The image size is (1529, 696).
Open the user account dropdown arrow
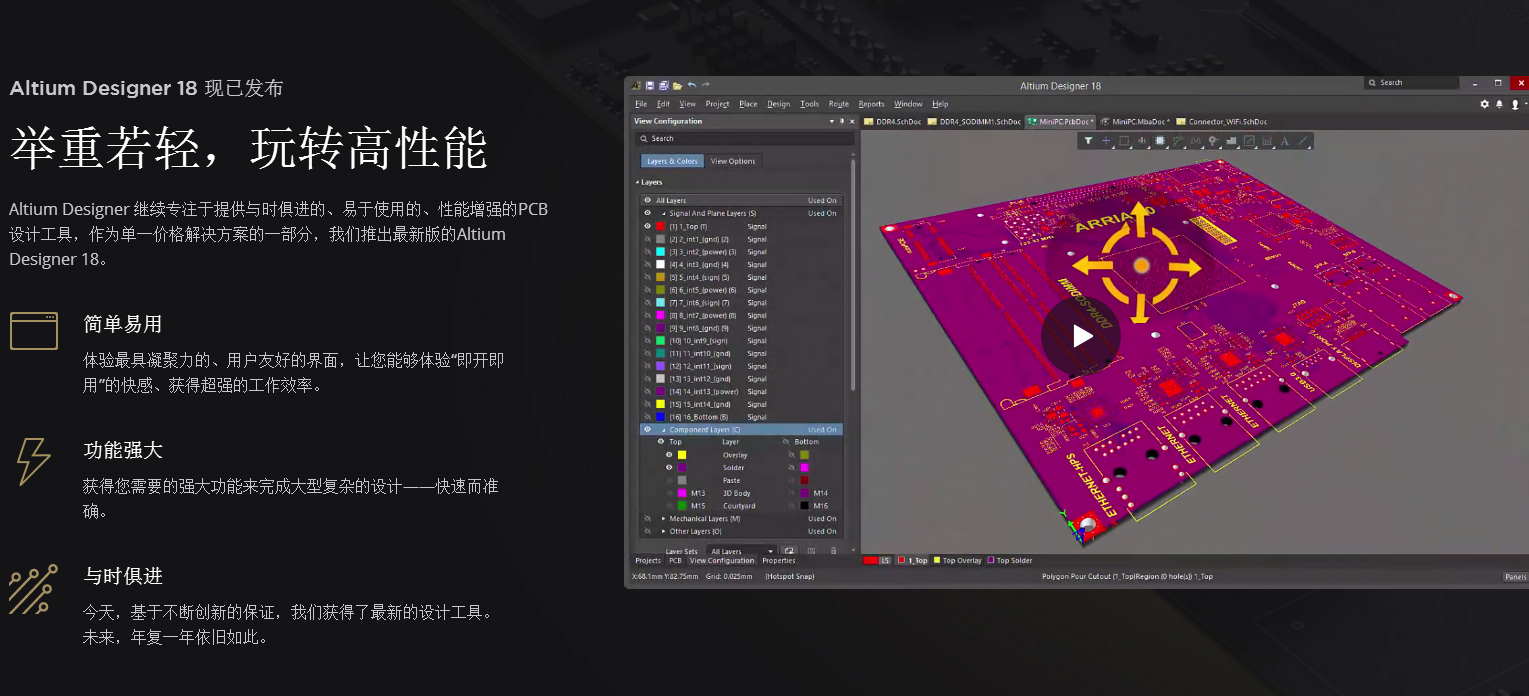tap(1524, 105)
